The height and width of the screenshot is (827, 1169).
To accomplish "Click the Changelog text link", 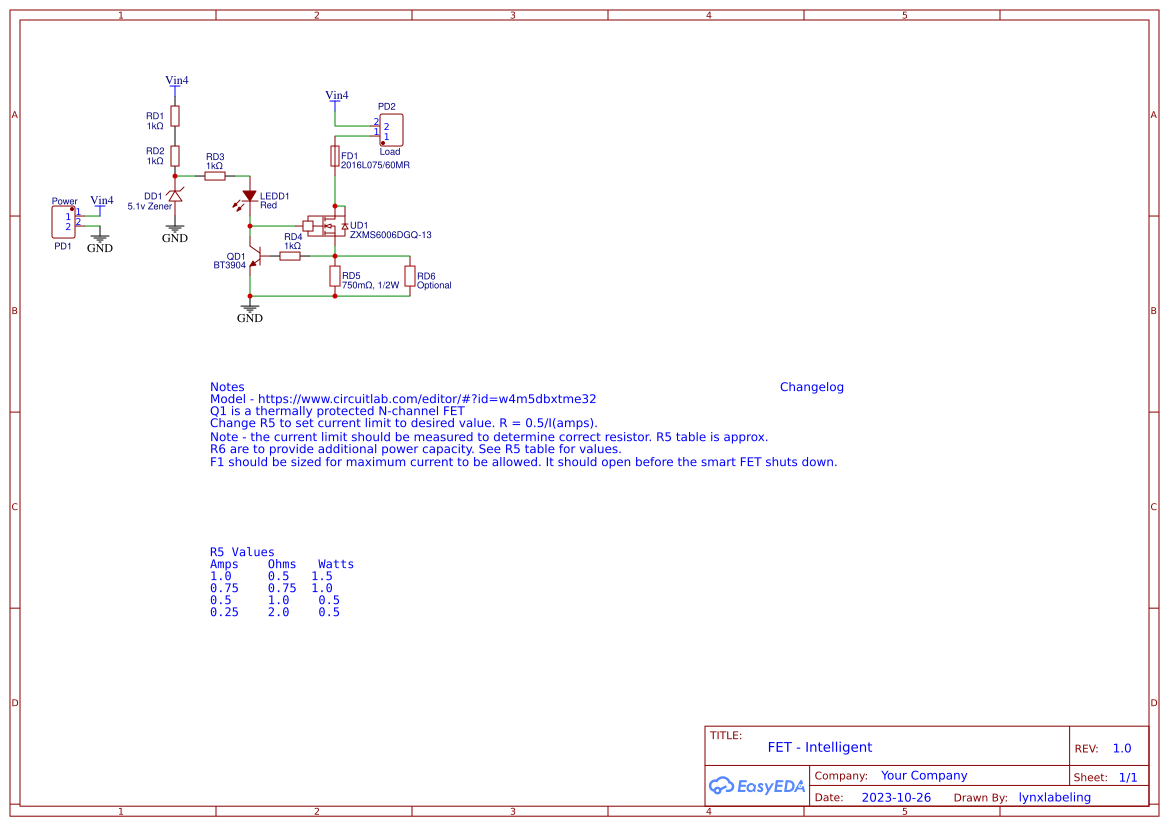I will point(811,387).
